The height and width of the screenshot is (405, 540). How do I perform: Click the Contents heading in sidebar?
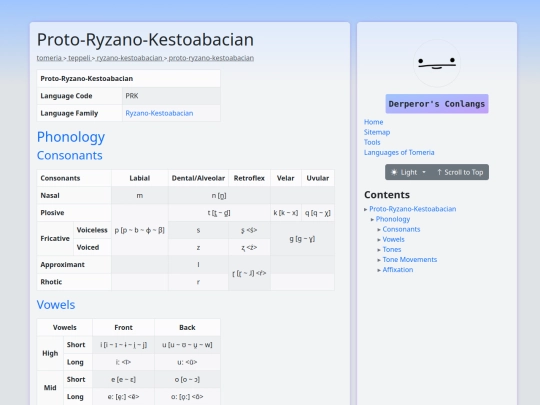[387, 195]
